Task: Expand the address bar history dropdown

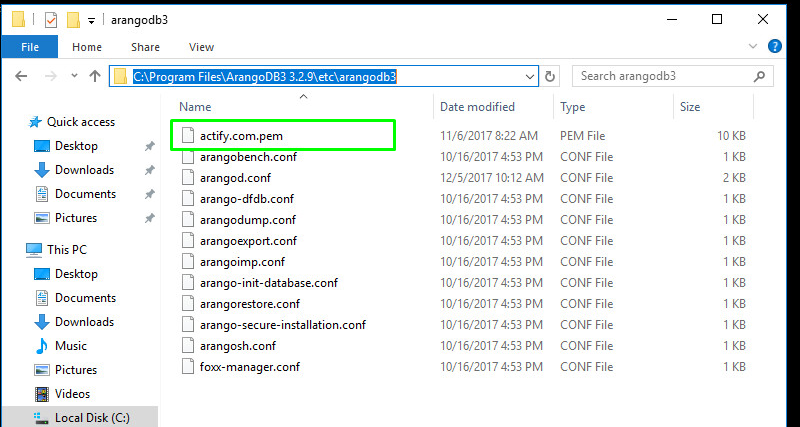Action: [x=530, y=77]
